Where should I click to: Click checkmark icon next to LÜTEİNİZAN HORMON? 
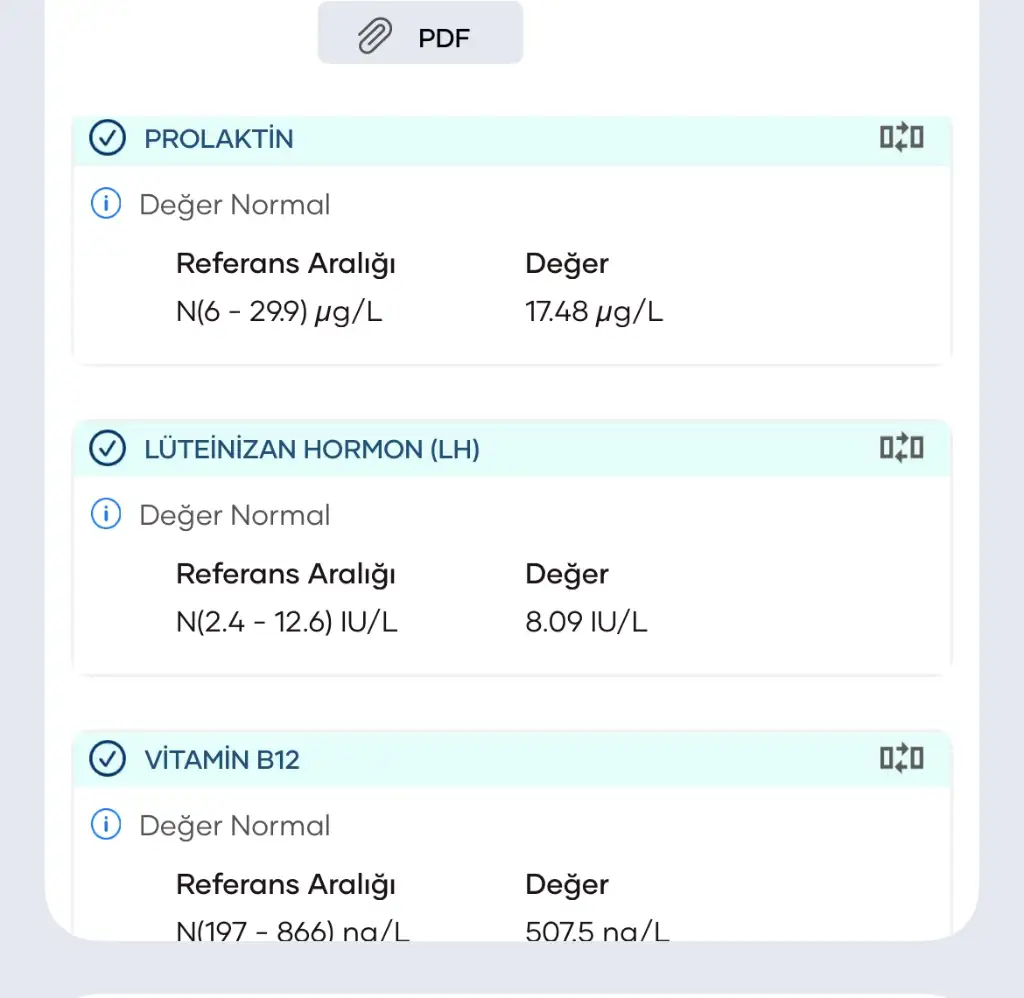(107, 449)
